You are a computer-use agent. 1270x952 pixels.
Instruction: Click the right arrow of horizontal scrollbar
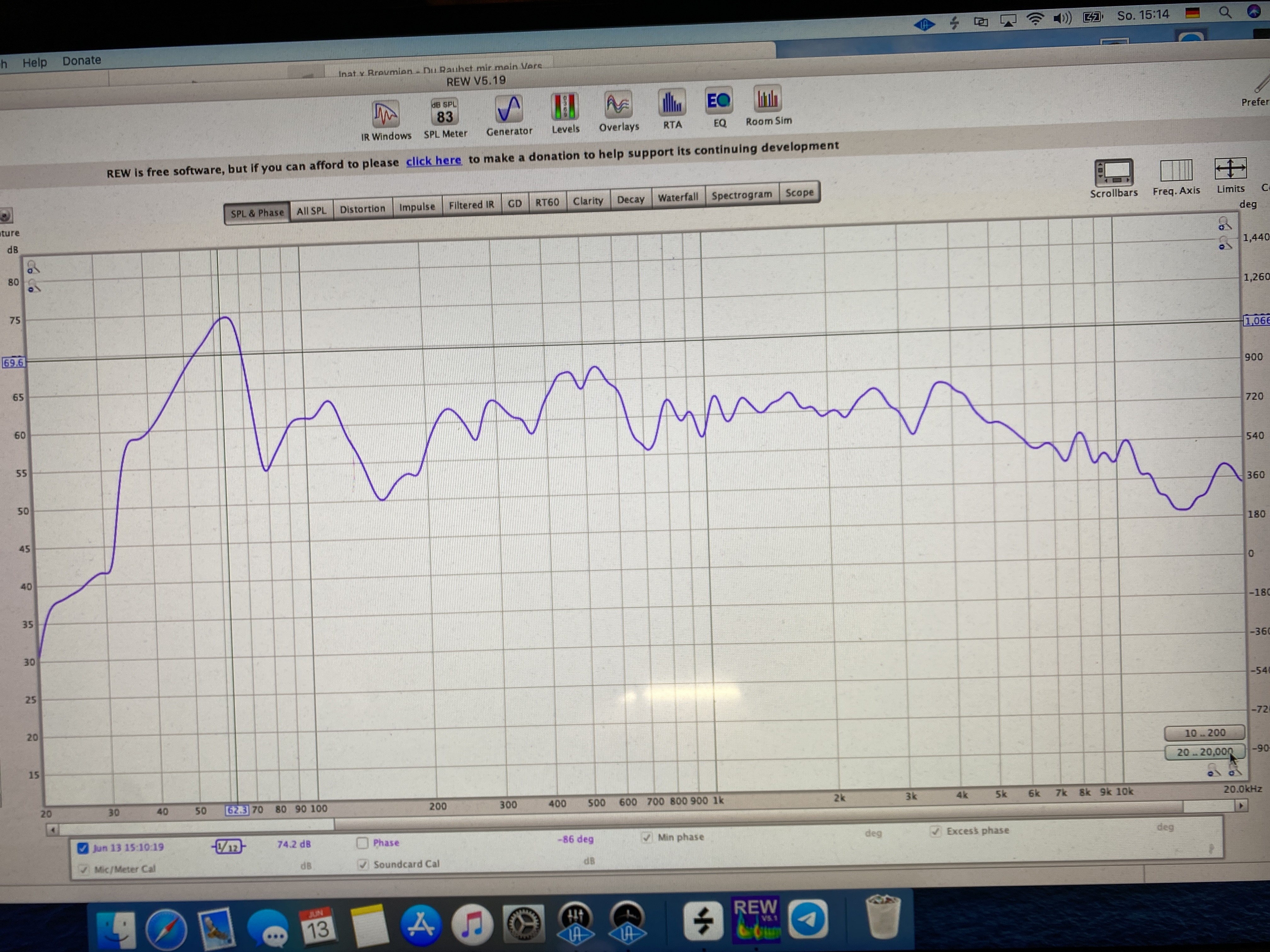pos(1241,806)
